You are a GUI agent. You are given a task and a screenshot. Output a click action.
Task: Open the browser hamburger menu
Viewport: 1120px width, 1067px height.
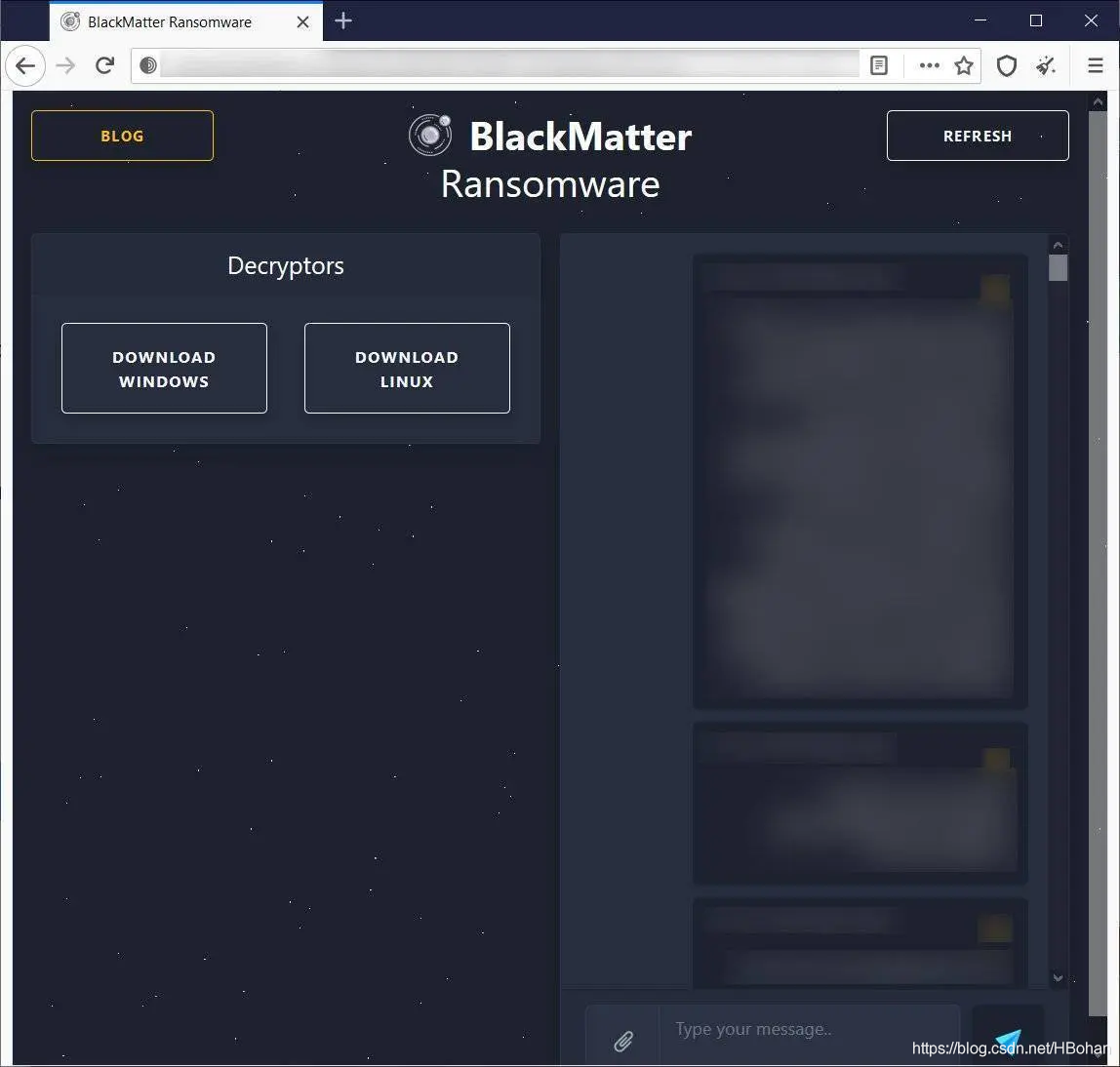(1095, 65)
